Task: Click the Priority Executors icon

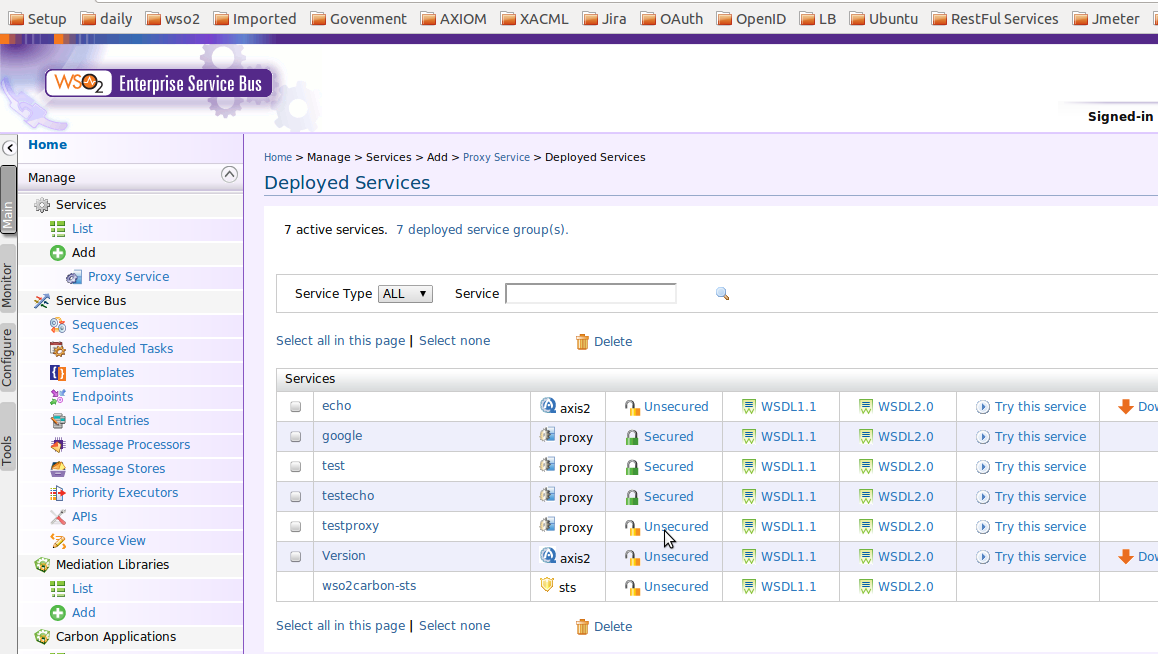Action: click(58, 492)
